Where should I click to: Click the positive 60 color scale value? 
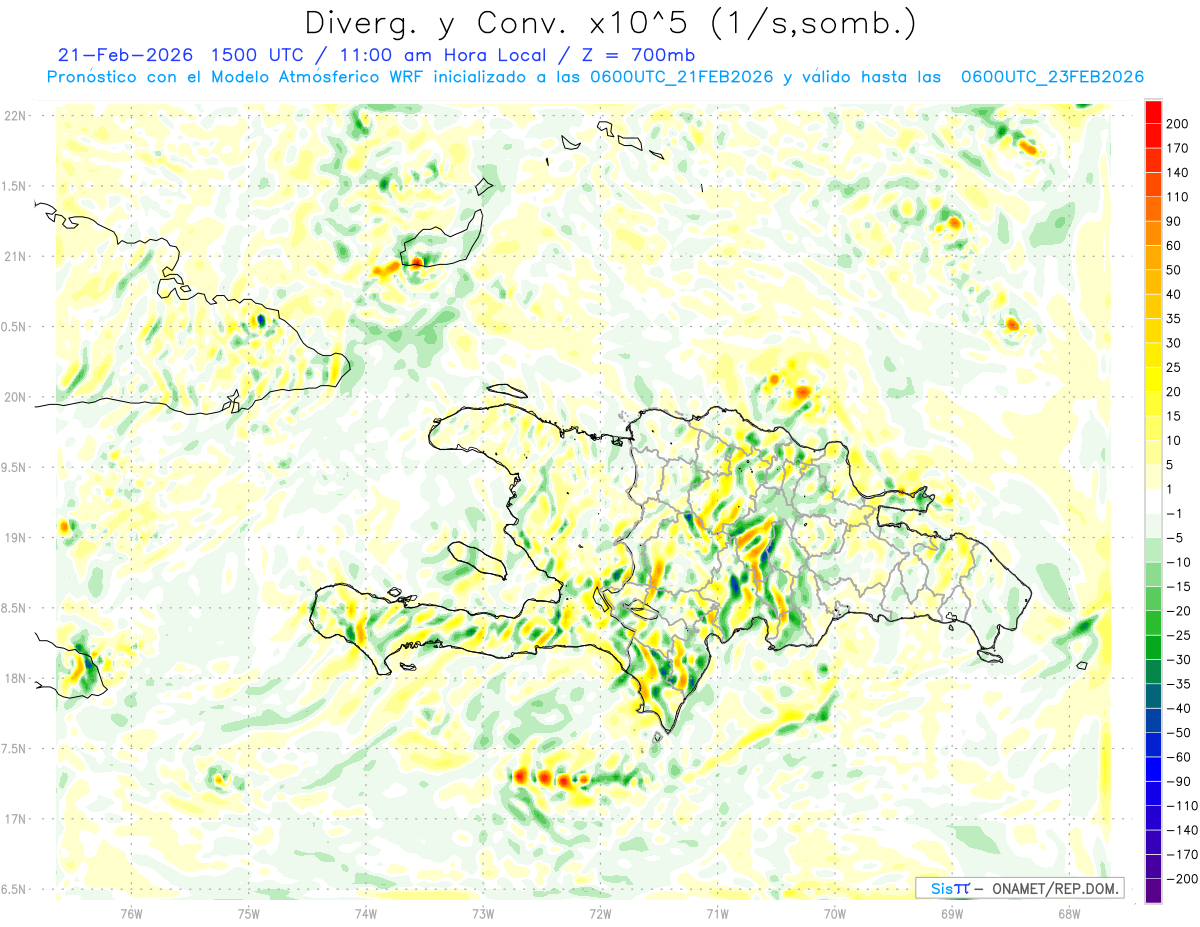[x=1175, y=245]
